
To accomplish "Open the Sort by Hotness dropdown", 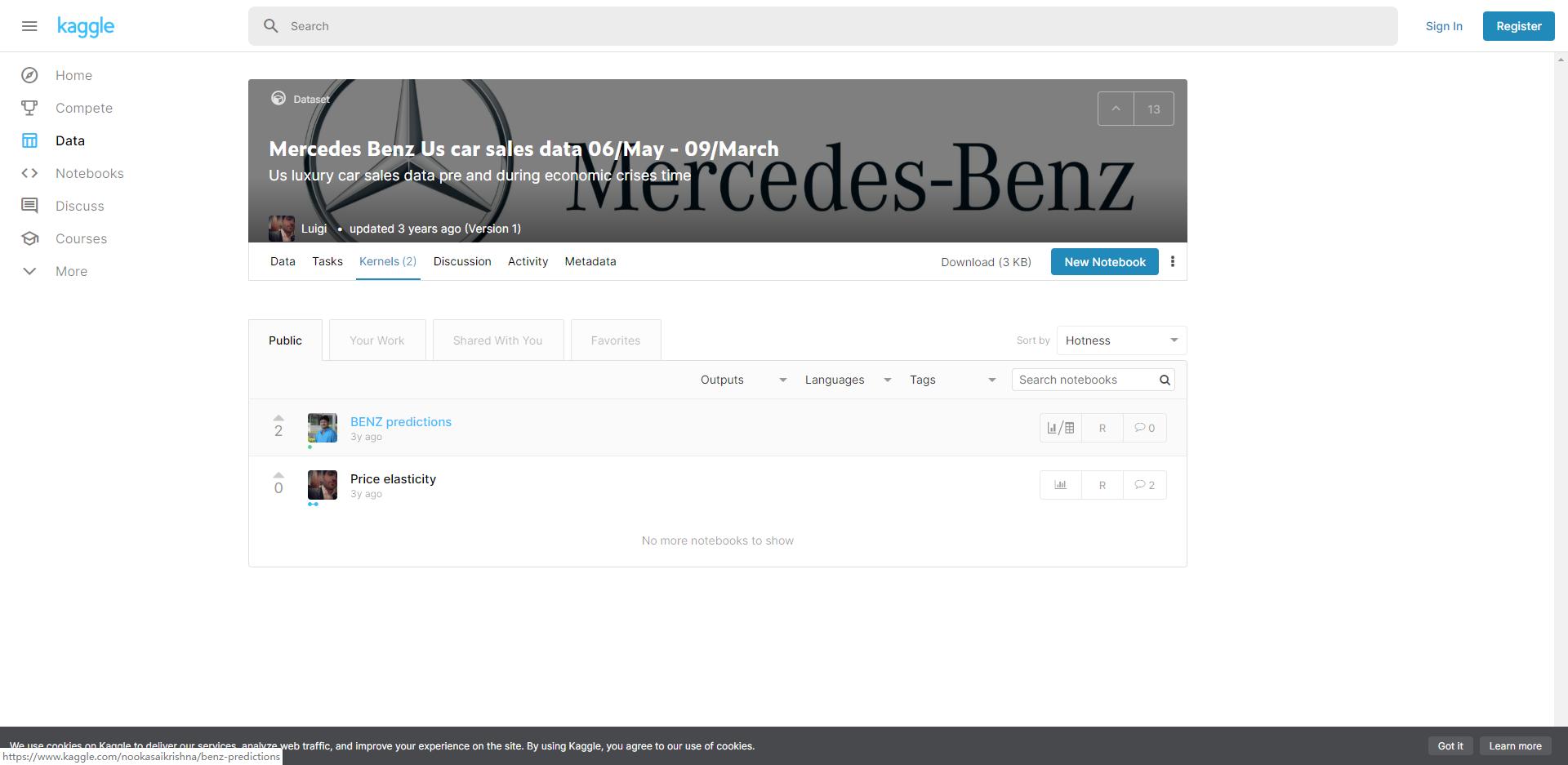I will coord(1121,340).
